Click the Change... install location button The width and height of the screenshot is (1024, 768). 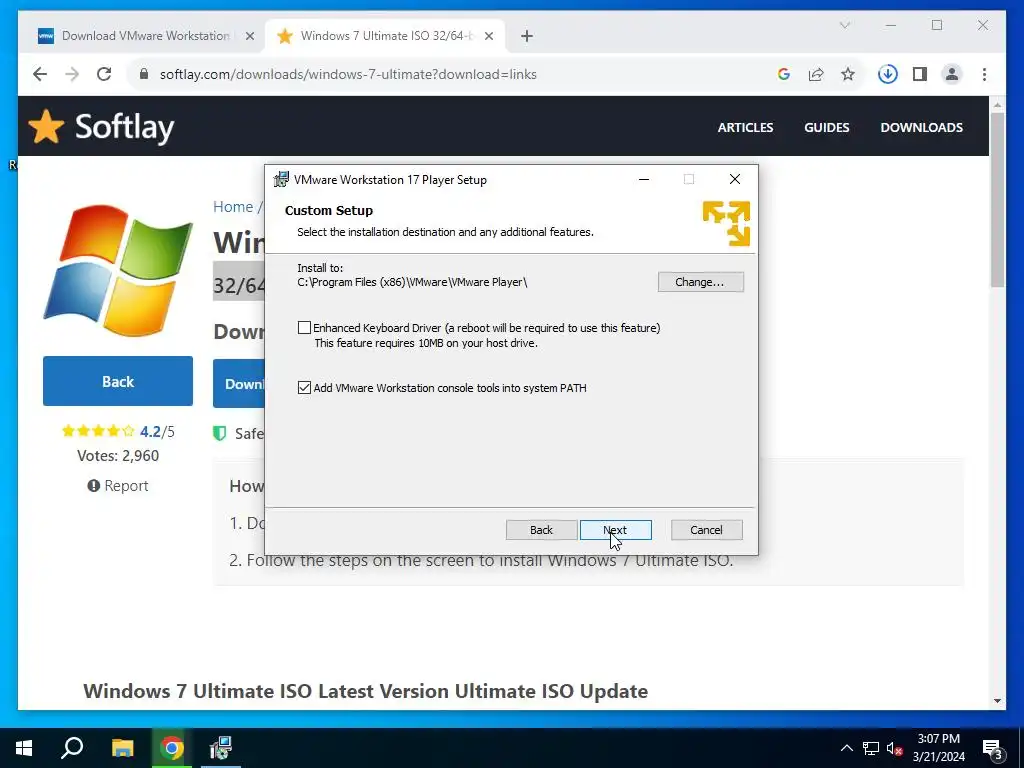point(700,282)
